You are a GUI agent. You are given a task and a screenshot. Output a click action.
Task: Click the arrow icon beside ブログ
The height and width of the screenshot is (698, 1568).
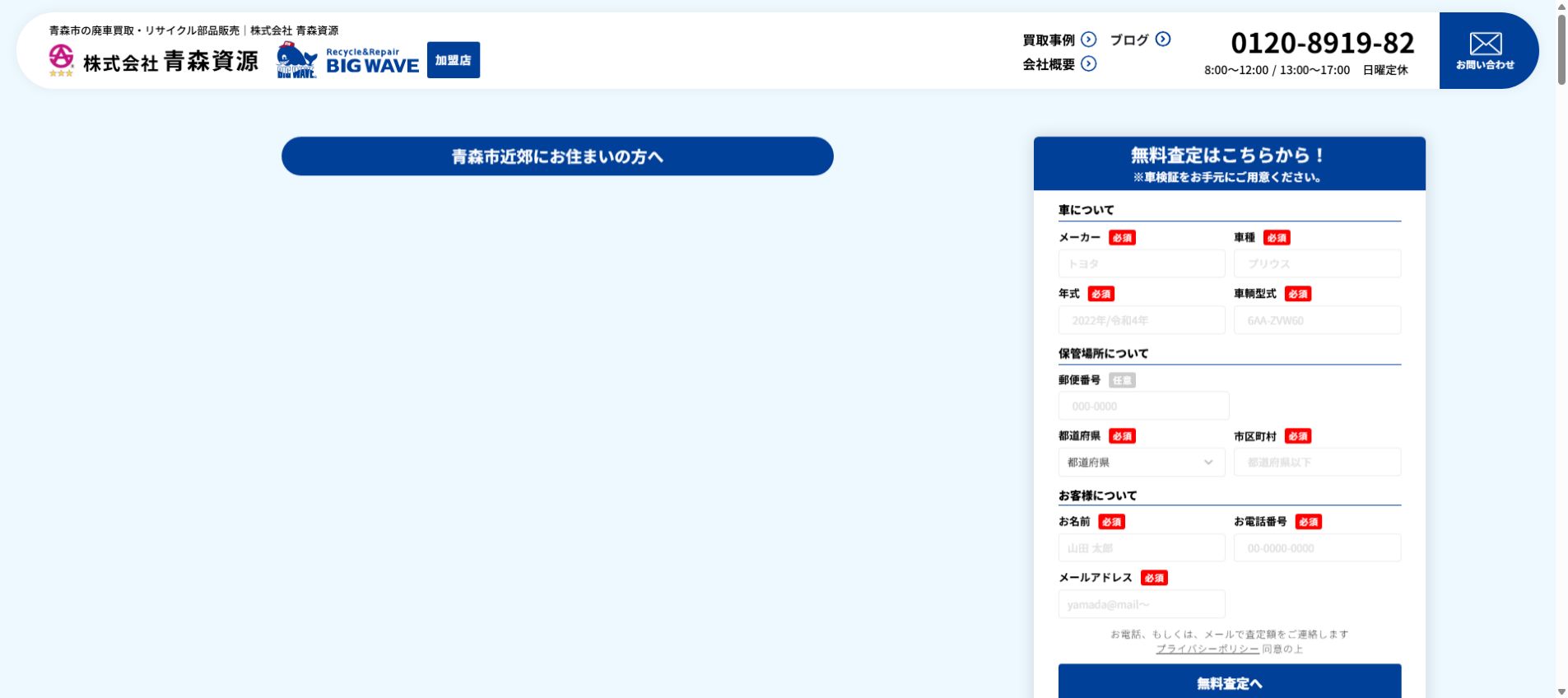(x=1163, y=39)
